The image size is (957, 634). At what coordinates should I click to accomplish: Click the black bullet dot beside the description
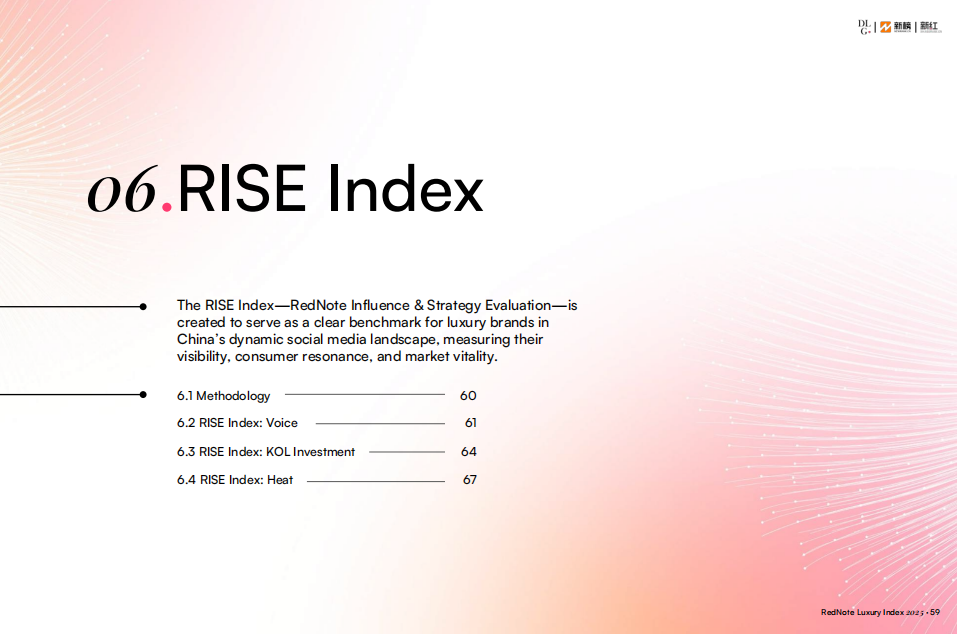[x=144, y=306]
